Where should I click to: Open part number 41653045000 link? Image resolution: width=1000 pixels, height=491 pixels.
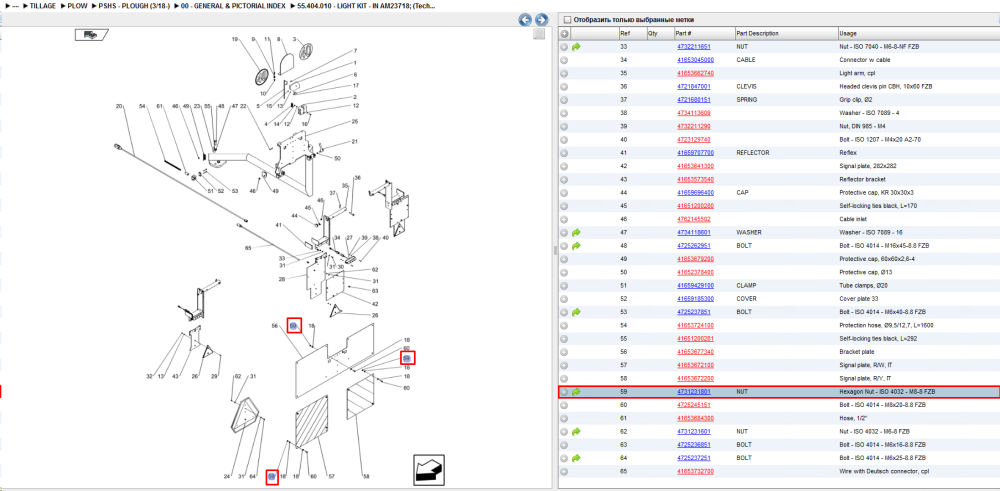(695, 60)
